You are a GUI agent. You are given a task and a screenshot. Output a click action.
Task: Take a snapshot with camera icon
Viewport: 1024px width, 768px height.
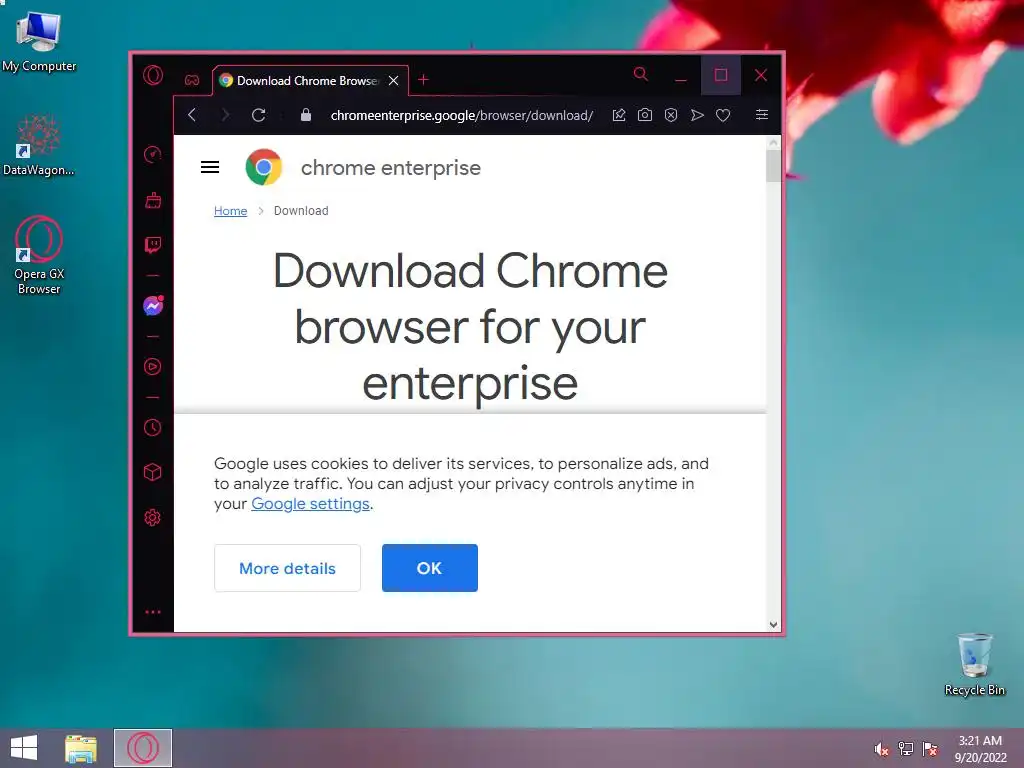click(x=645, y=115)
